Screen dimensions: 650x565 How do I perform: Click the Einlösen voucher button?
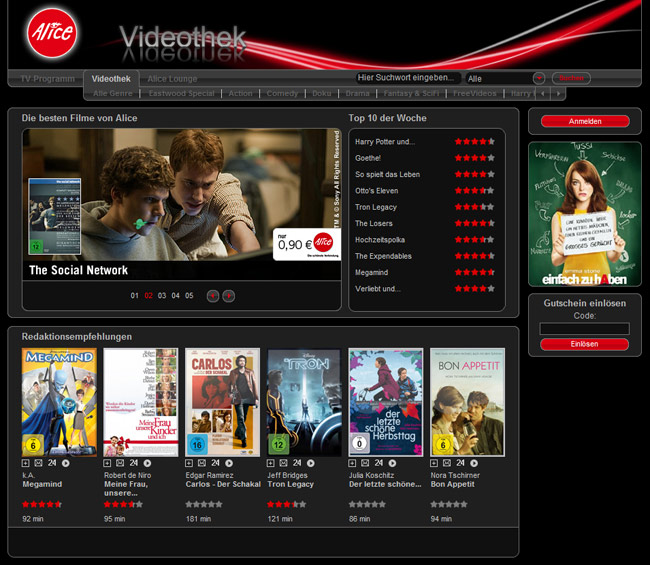585,344
